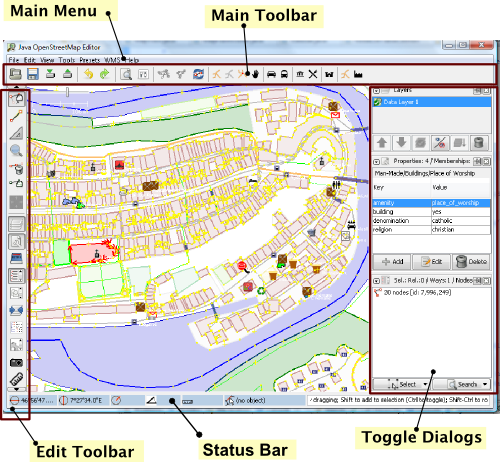Click the car preset icon
The width and height of the screenshot is (500, 462).
pyautogui.click(x=272, y=74)
